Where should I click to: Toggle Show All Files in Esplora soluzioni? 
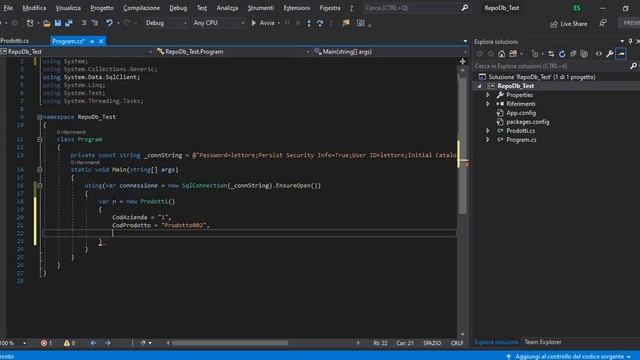tap(584, 54)
